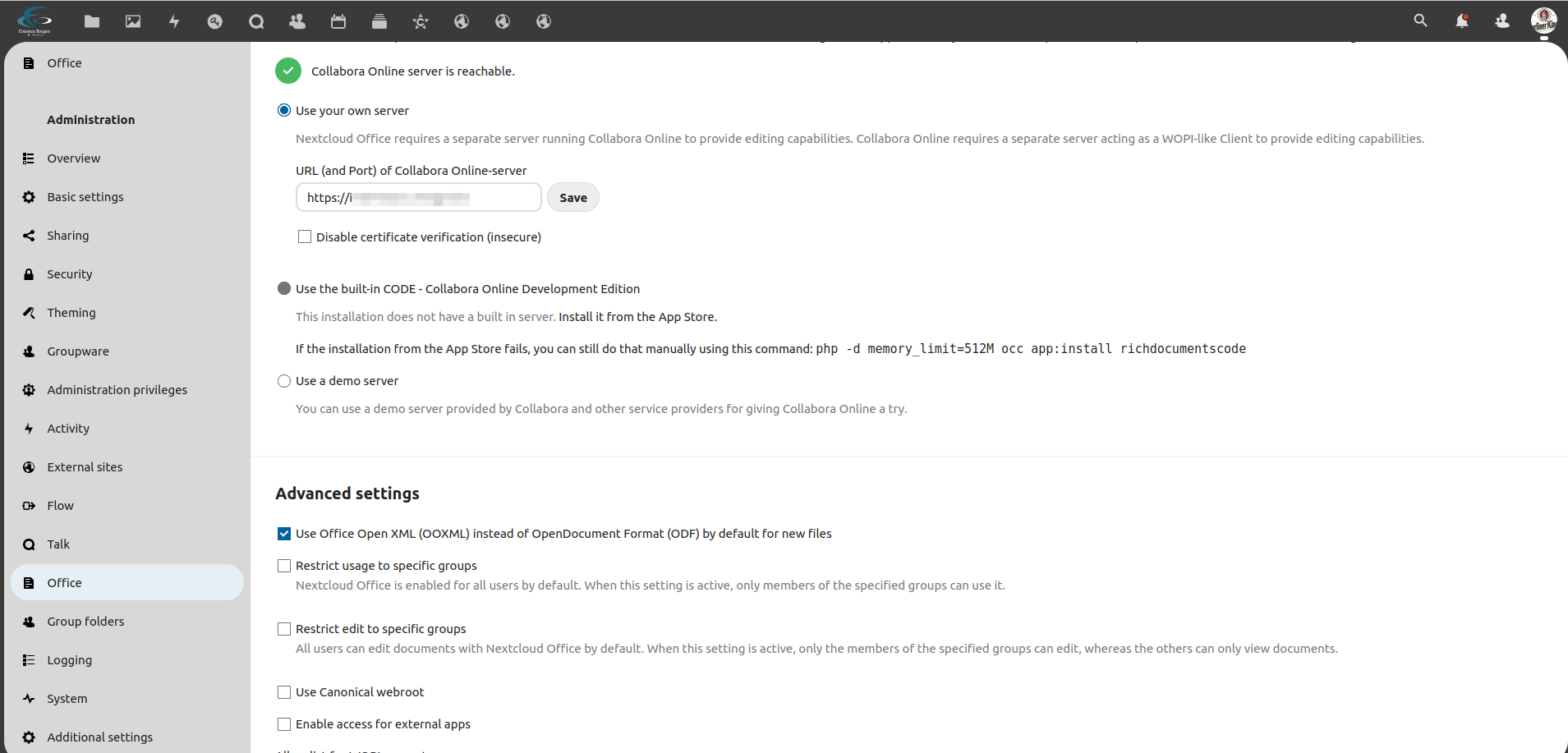Click the 'URL (and Port) of Collabora Online-server' label
Image resolution: width=1568 pixels, height=753 pixels.
(412, 171)
